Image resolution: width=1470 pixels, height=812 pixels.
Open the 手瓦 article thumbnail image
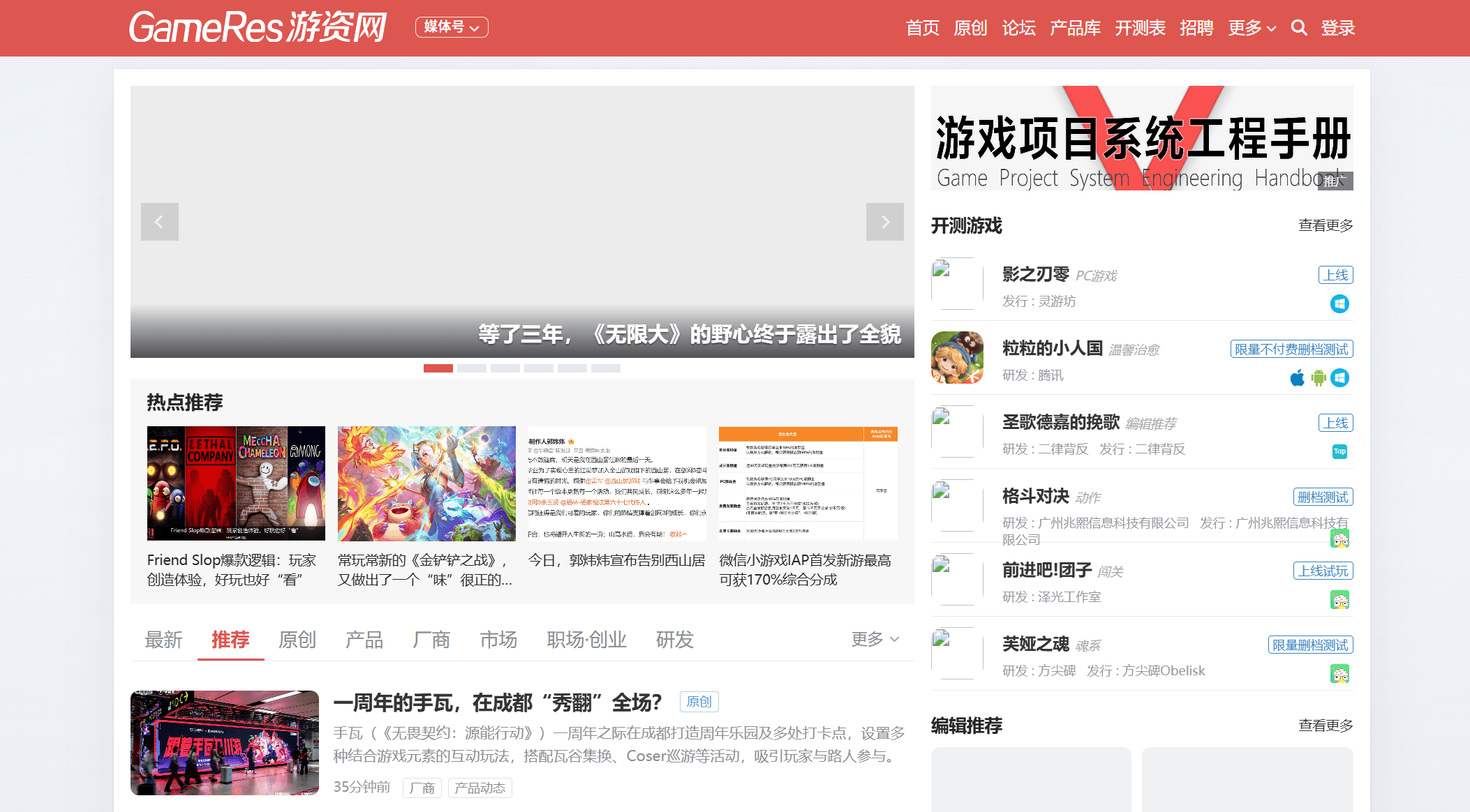[x=225, y=743]
